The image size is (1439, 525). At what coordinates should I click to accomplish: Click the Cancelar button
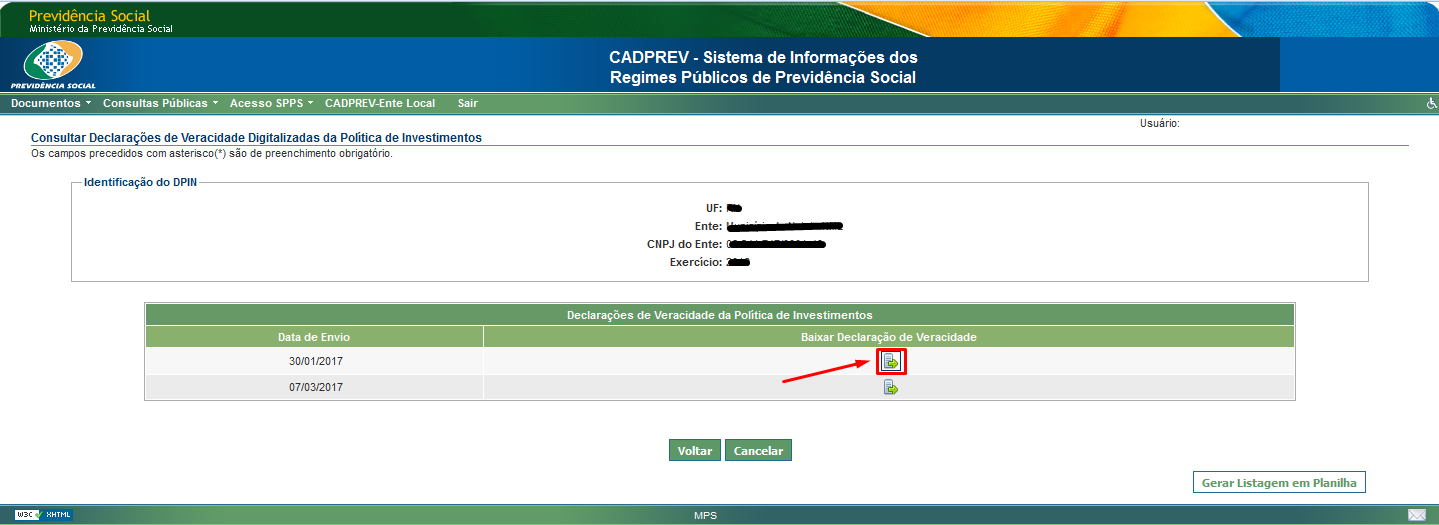click(x=758, y=450)
